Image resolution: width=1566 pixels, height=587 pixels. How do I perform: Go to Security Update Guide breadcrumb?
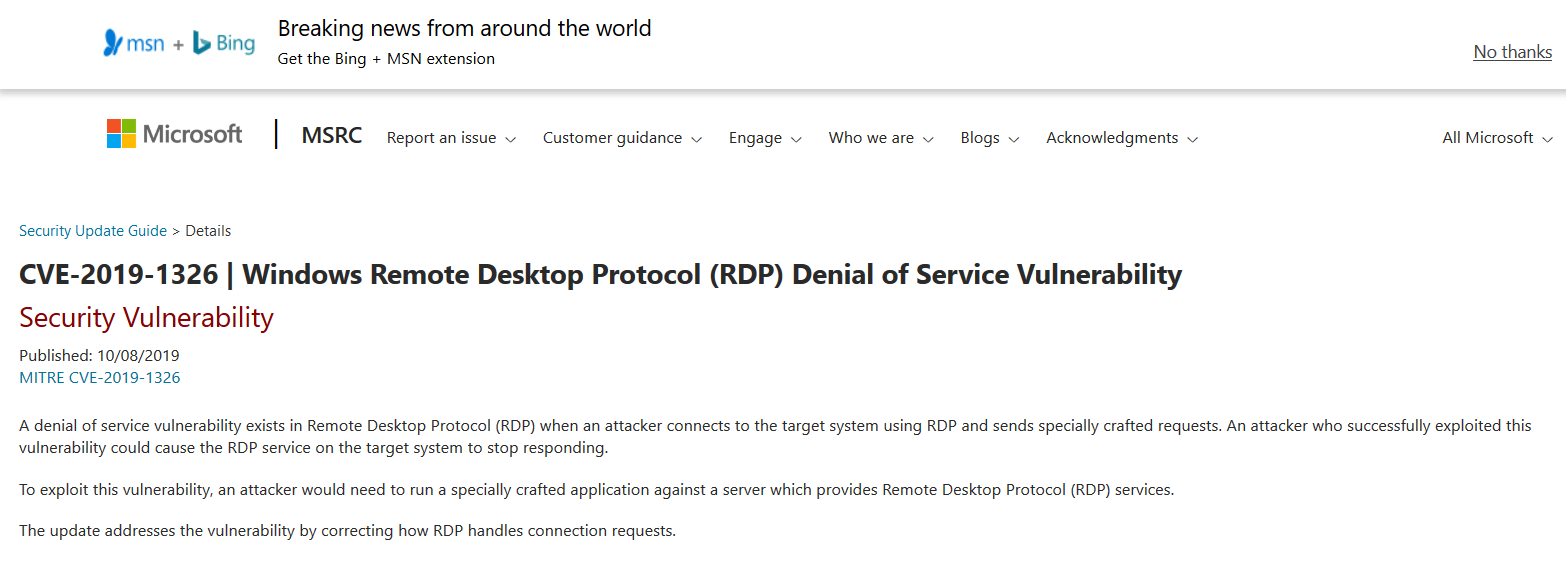93,231
